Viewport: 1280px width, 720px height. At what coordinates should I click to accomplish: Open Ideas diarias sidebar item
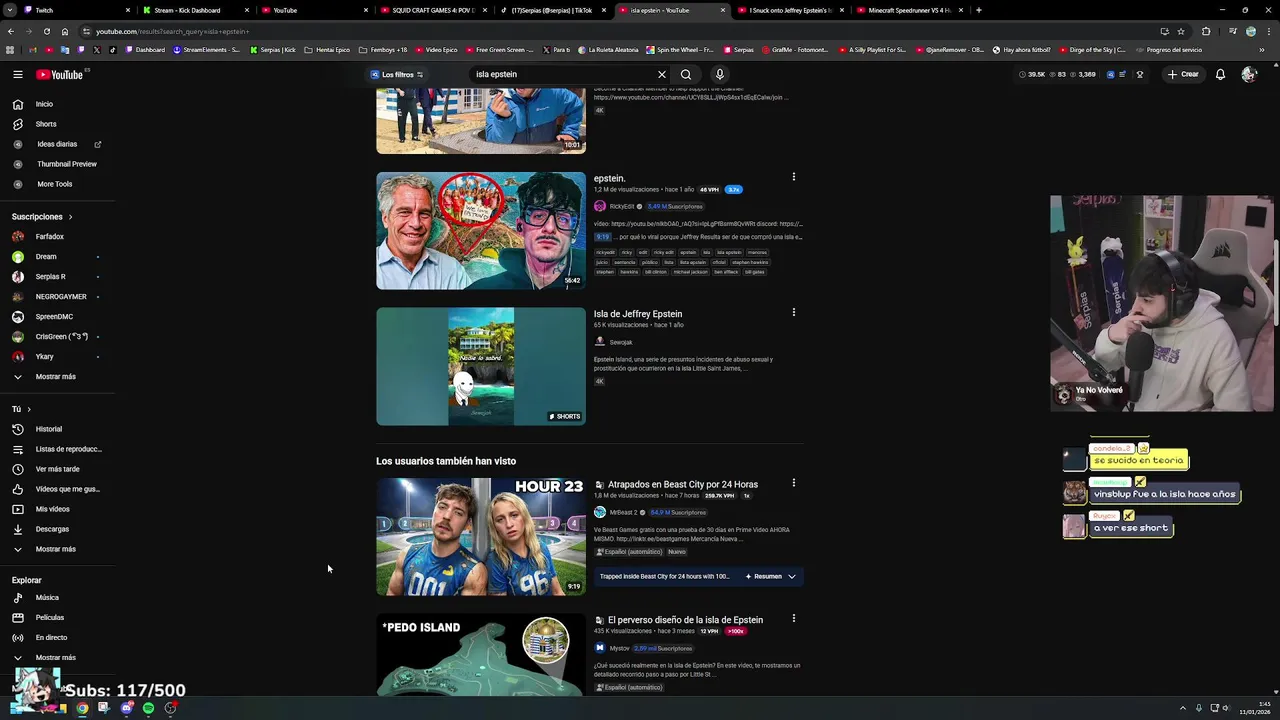[57, 144]
